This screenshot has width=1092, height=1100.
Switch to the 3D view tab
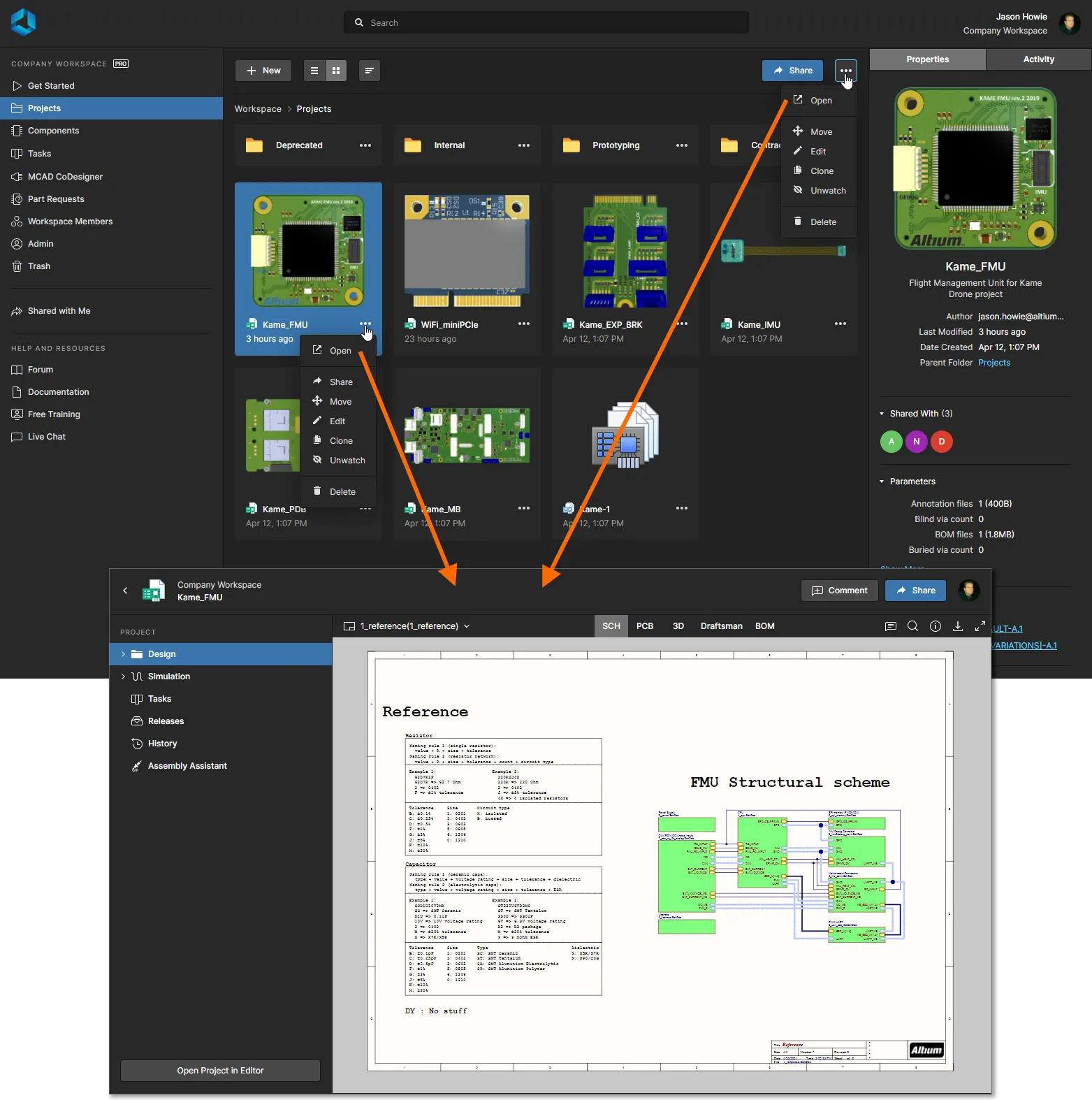[x=678, y=626]
